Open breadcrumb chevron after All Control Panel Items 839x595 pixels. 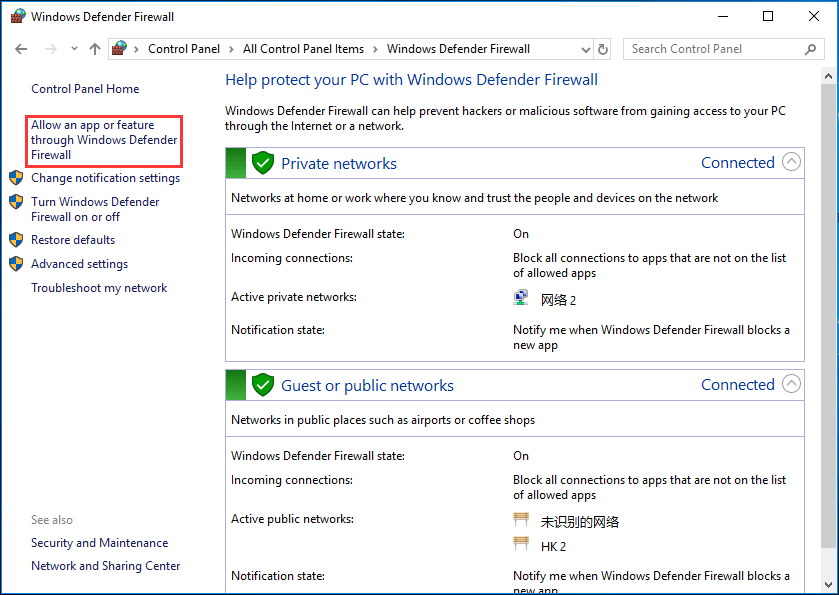coord(375,50)
